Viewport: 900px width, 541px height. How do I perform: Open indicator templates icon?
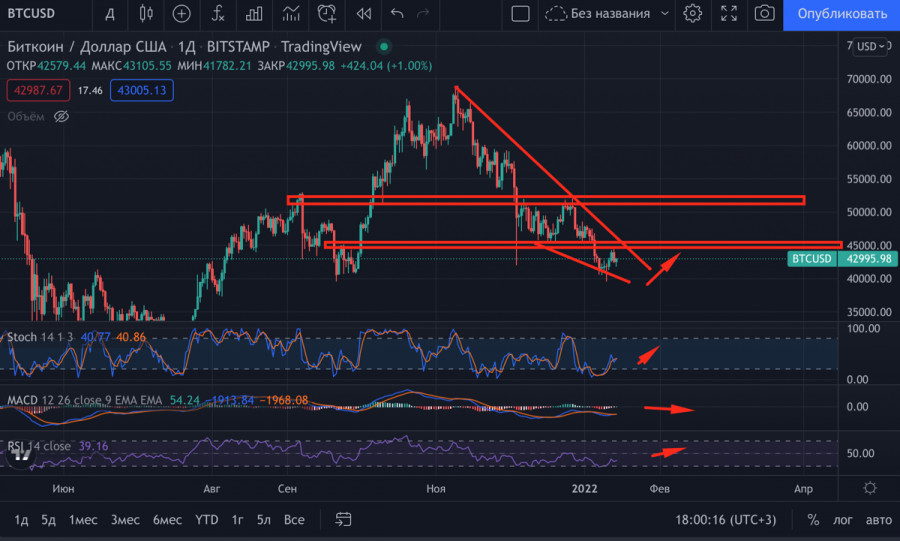point(291,13)
